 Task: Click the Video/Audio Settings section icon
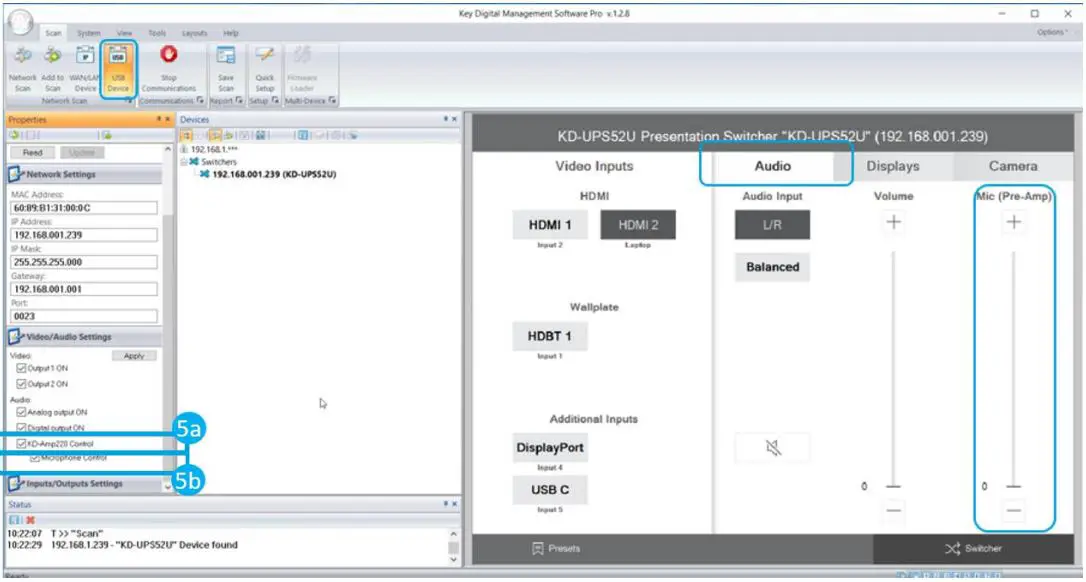point(16,337)
